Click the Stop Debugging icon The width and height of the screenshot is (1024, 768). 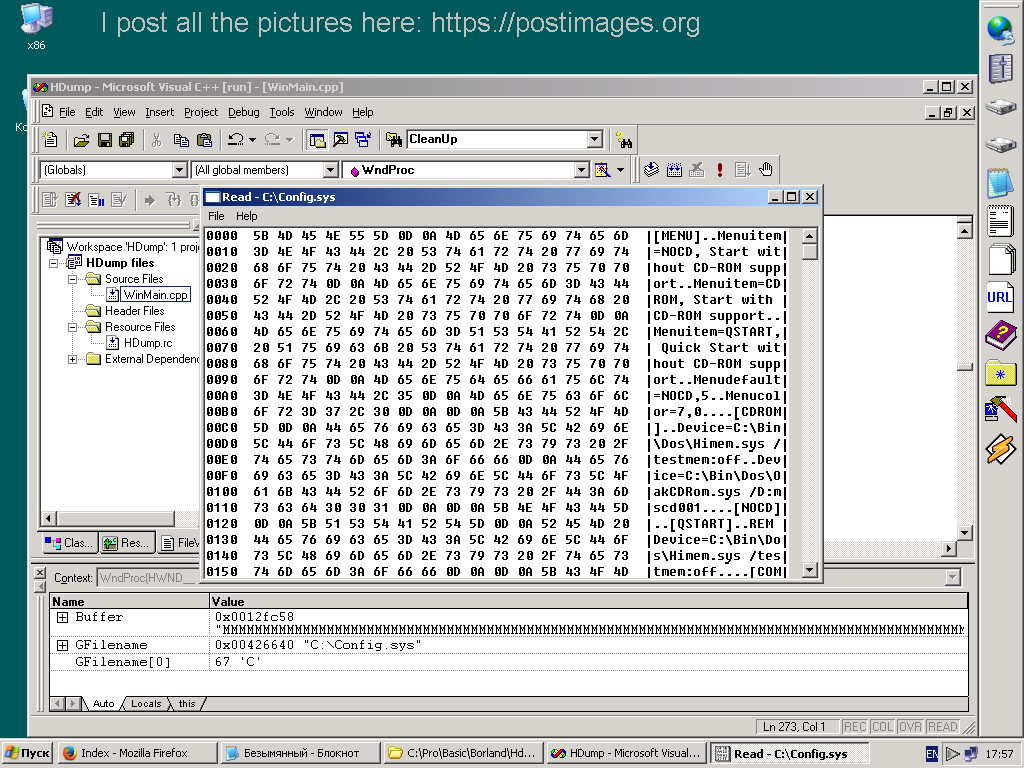(73, 200)
